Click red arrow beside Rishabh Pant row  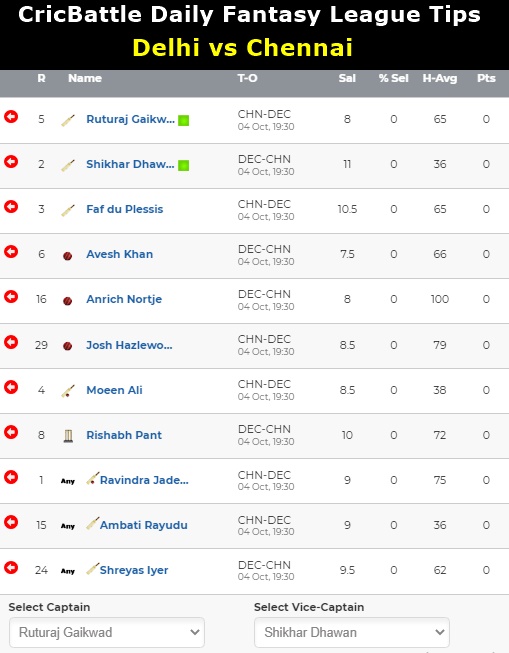coord(11,432)
